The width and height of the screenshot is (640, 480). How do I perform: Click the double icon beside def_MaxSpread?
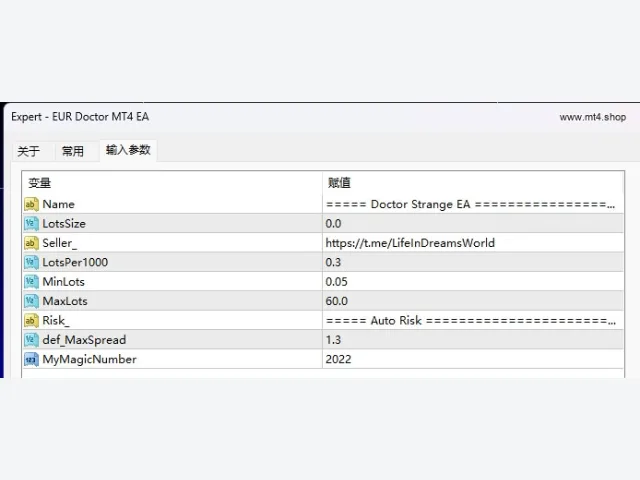pos(31,340)
